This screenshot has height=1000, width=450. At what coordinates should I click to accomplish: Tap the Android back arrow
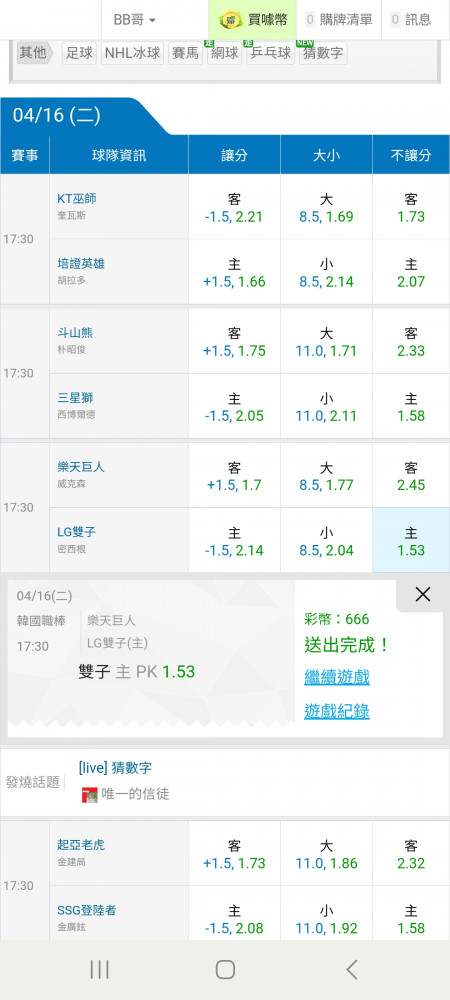[352, 969]
